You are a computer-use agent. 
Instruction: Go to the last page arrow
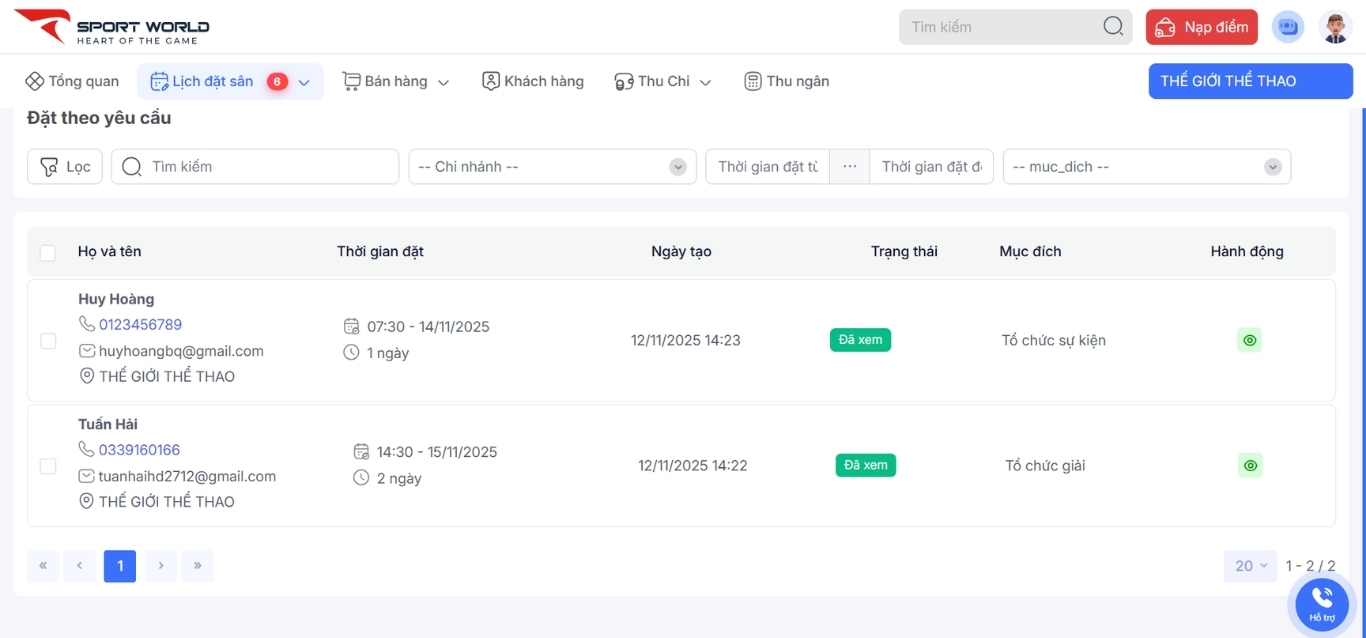pos(197,566)
